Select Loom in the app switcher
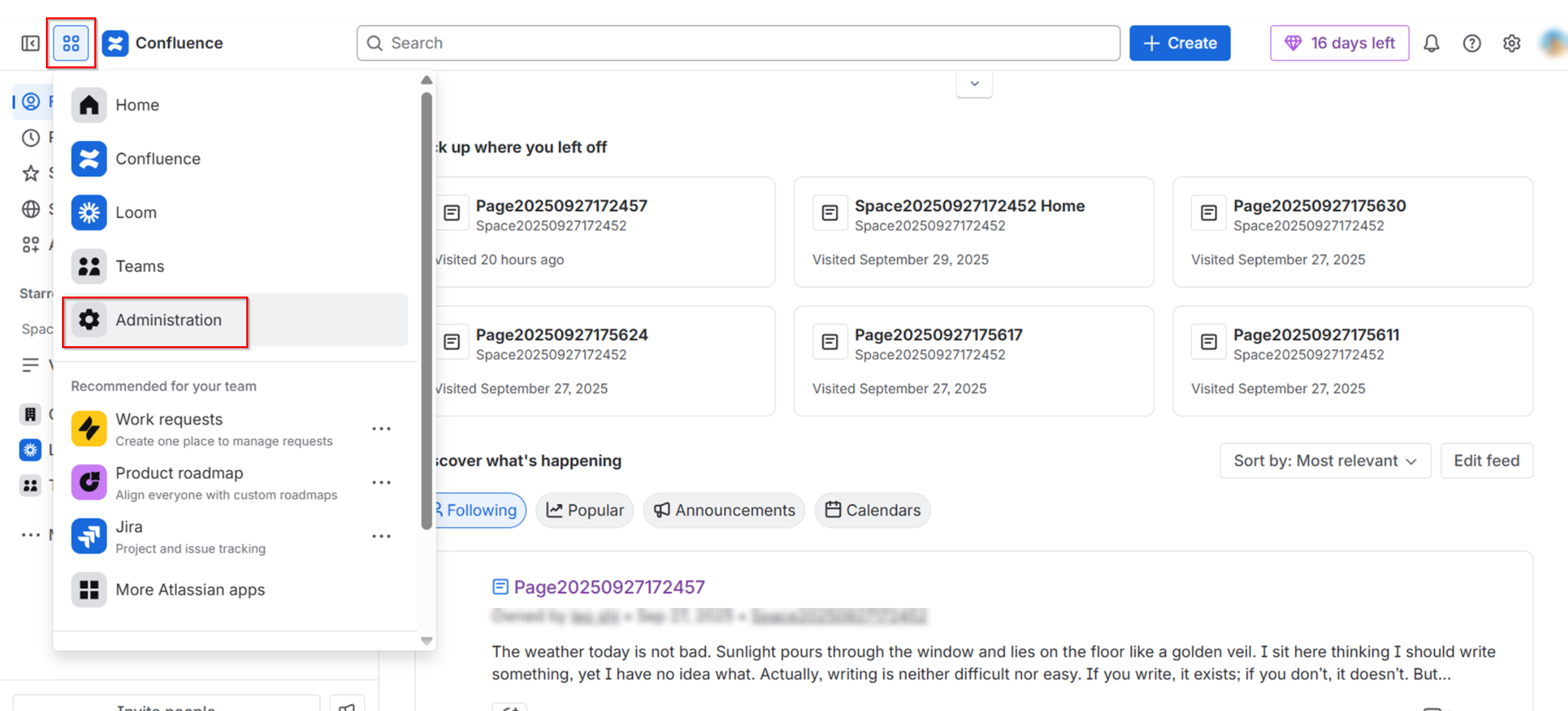1568x711 pixels. (x=136, y=212)
